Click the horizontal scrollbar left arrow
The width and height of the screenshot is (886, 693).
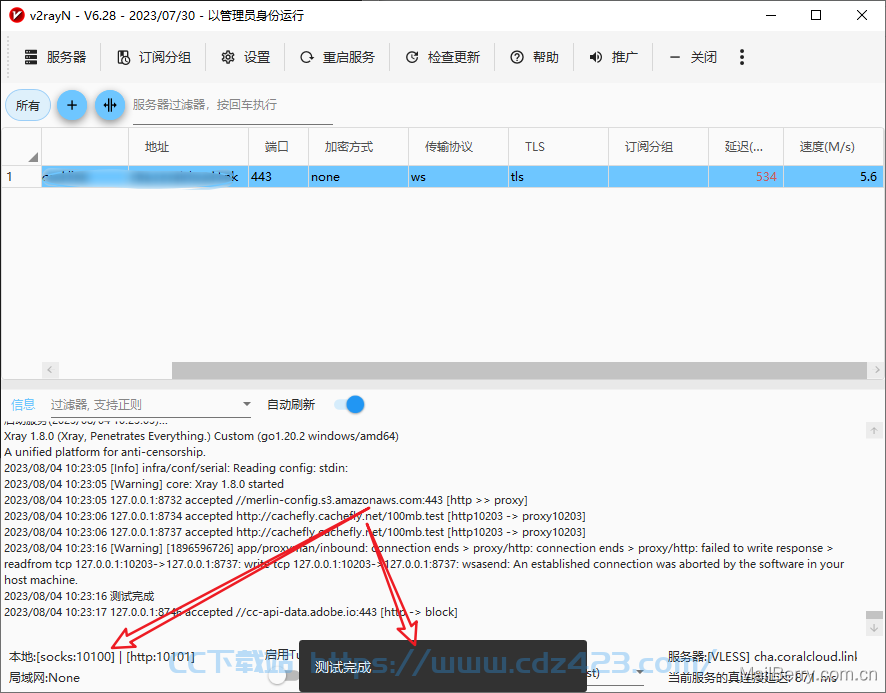pos(50,370)
